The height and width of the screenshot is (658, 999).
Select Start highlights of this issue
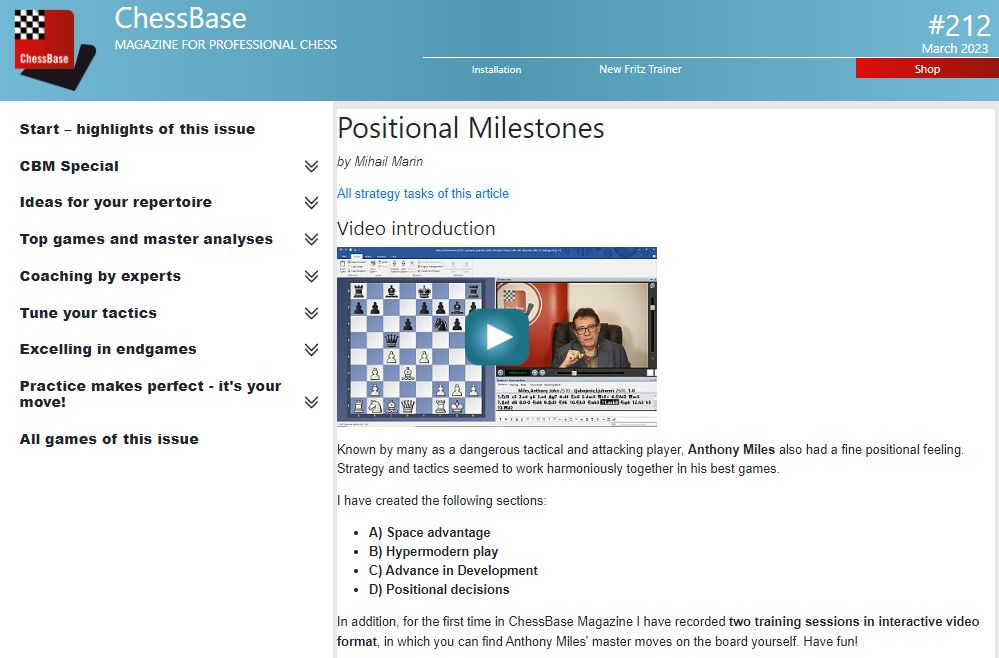[137, 129]
